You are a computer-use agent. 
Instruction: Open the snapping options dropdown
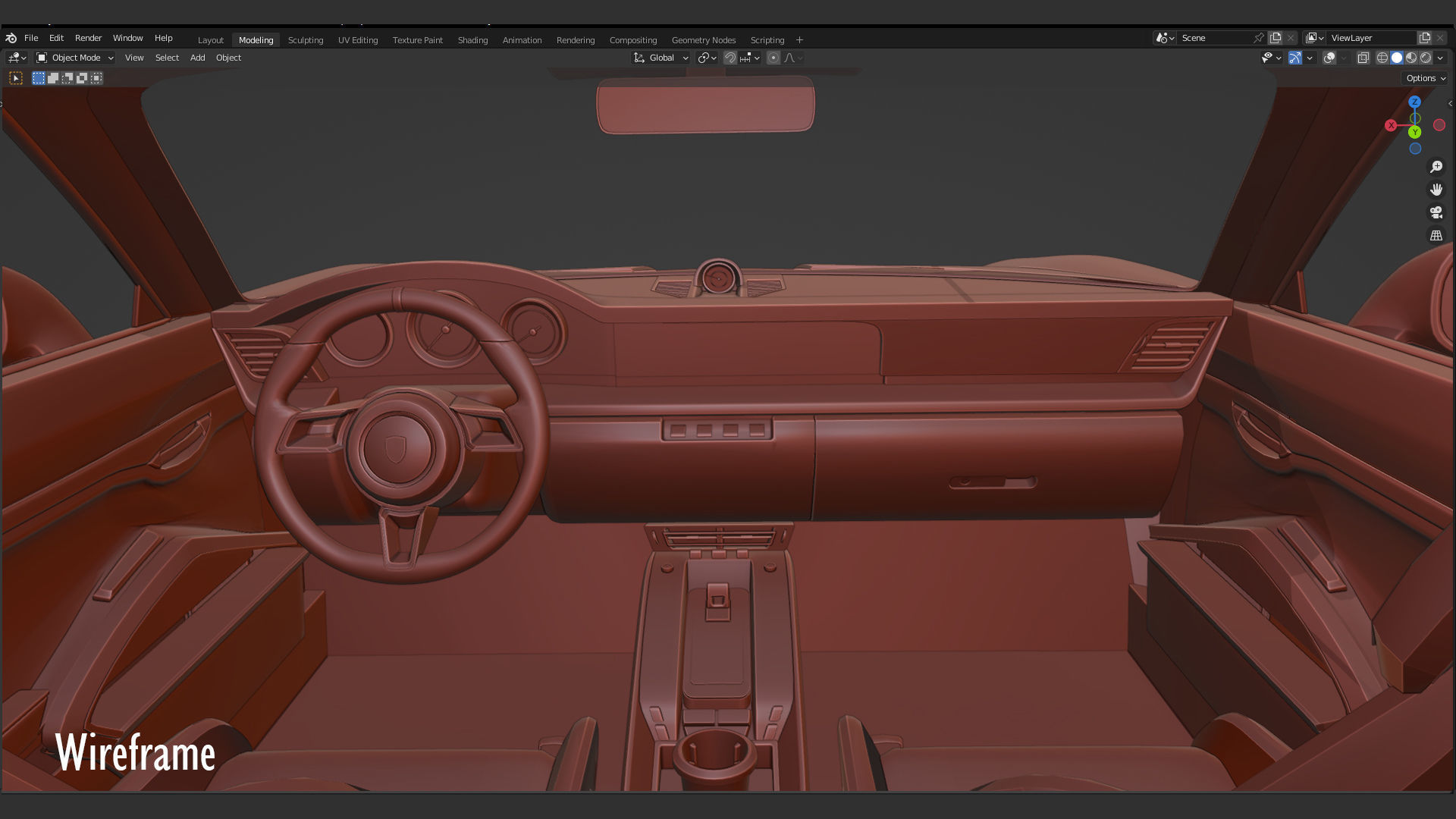(750, 58)
